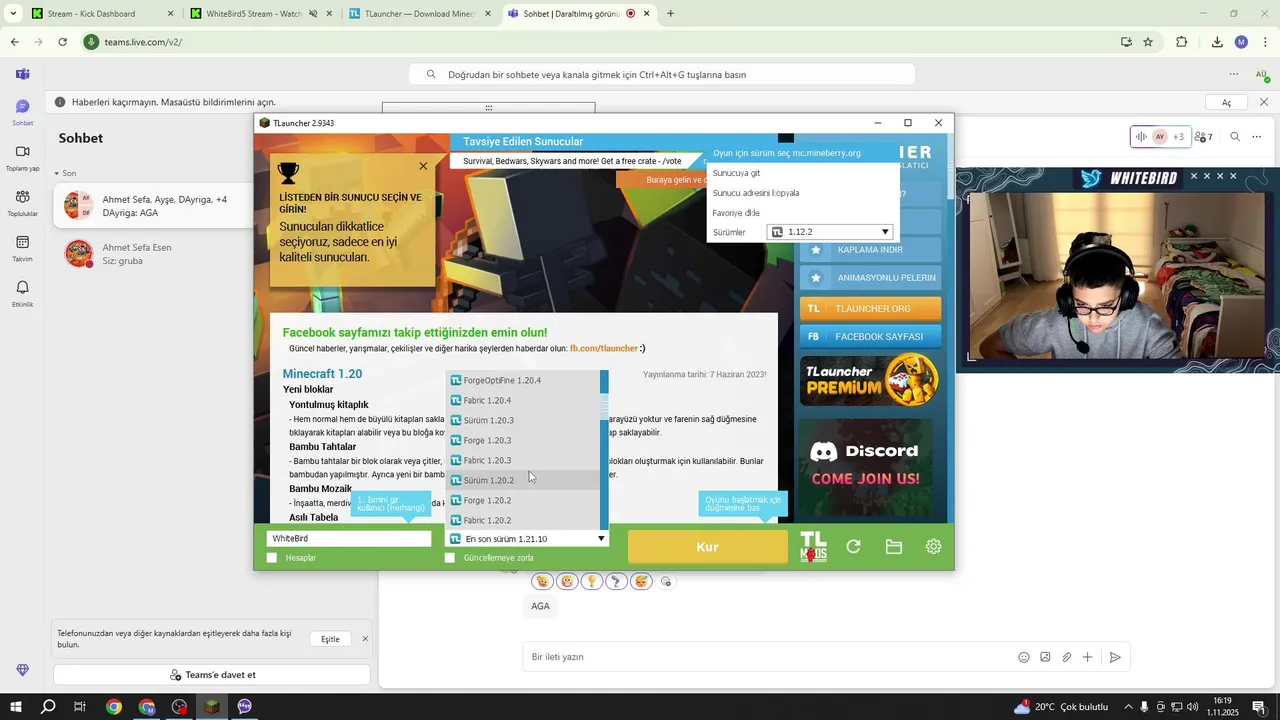
Task: Toggle Güncellemeye zorla checkbox
Action: tap(450, 558)
